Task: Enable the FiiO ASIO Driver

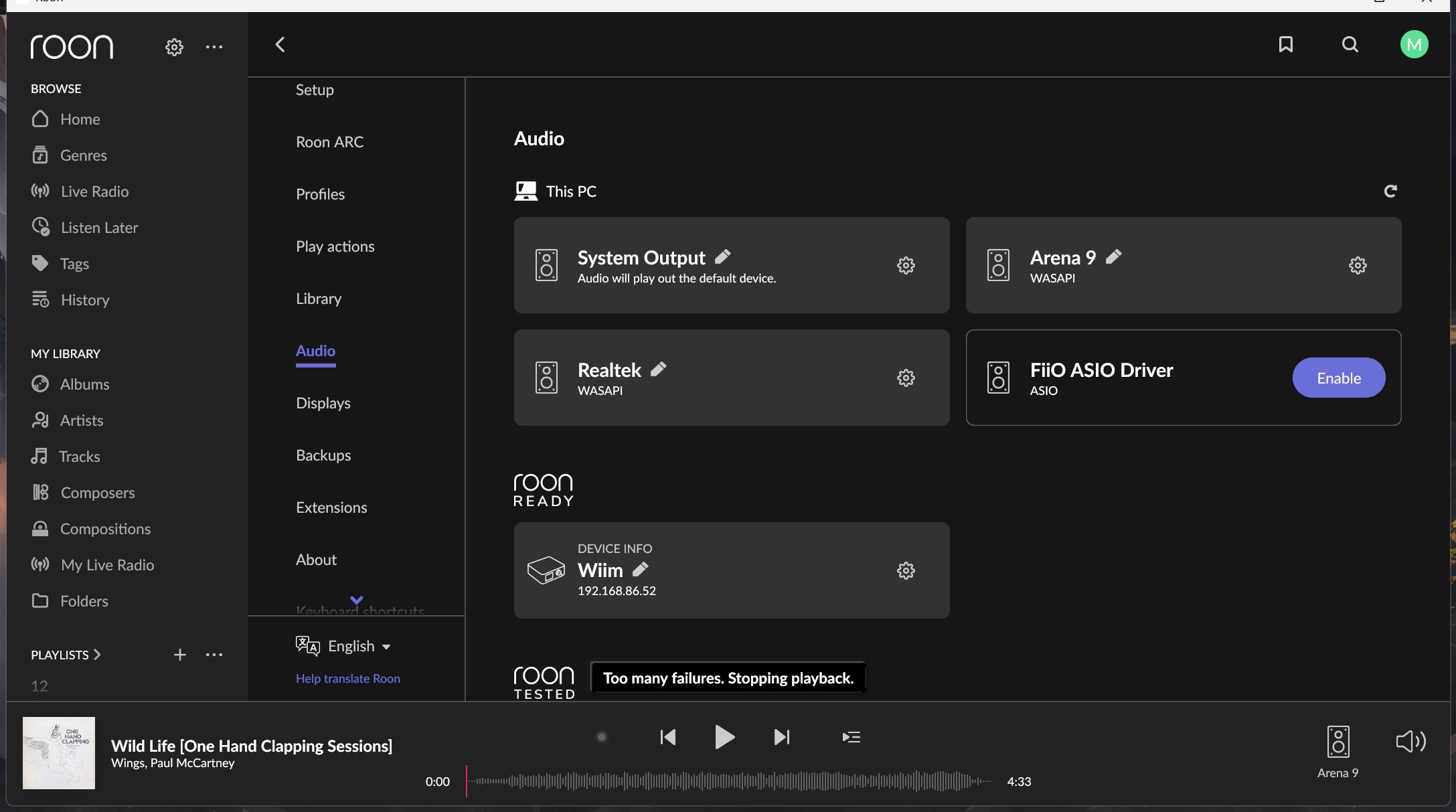Action: click(1339, 378)
